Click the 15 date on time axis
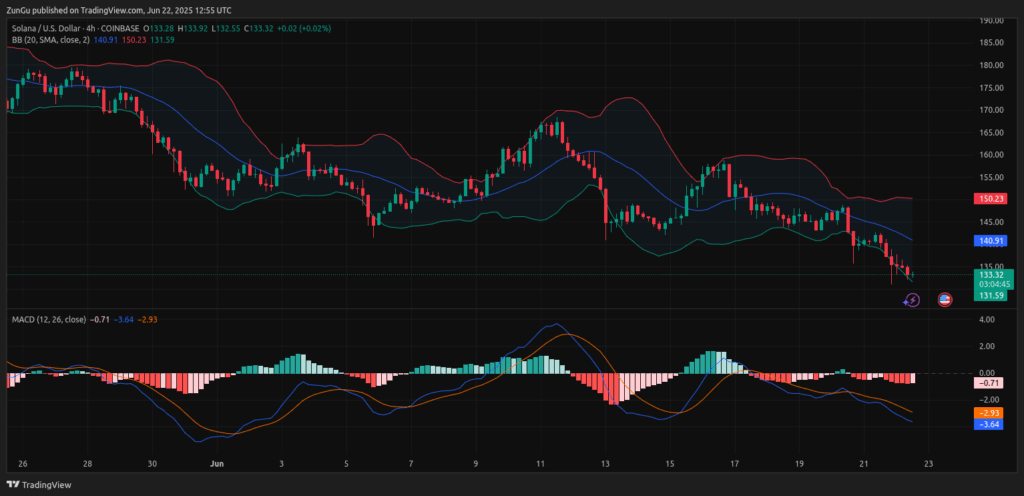Viewport: 1024px width, 496px height. [669, 464]
